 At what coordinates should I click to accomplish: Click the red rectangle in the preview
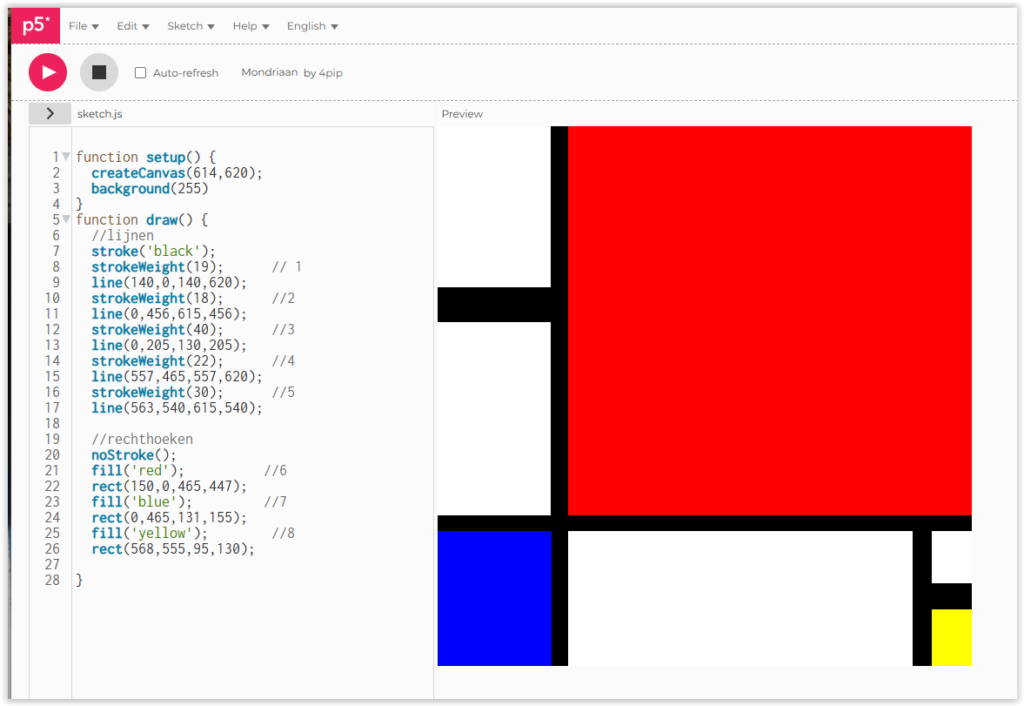pos(768,320)
